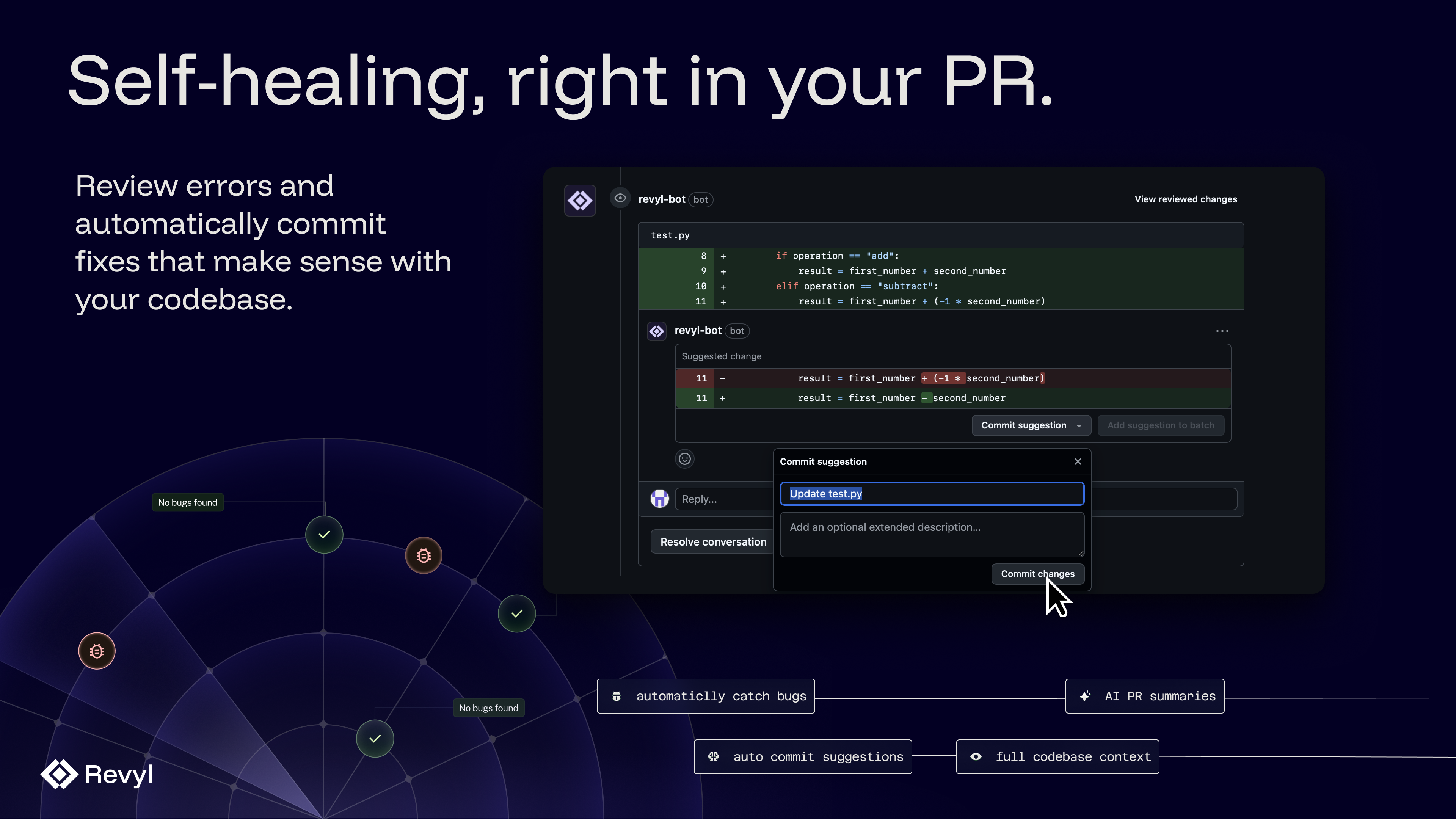Click the upper 'No bugs found' label
This screenshot has height=819, width=1456.
click(188, 502)
